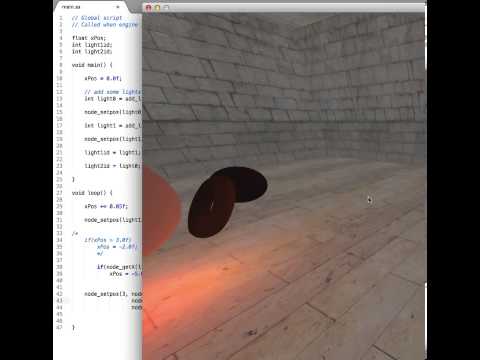Click the 'void main() {' line
480x360 pixels.
click(92, 65)
